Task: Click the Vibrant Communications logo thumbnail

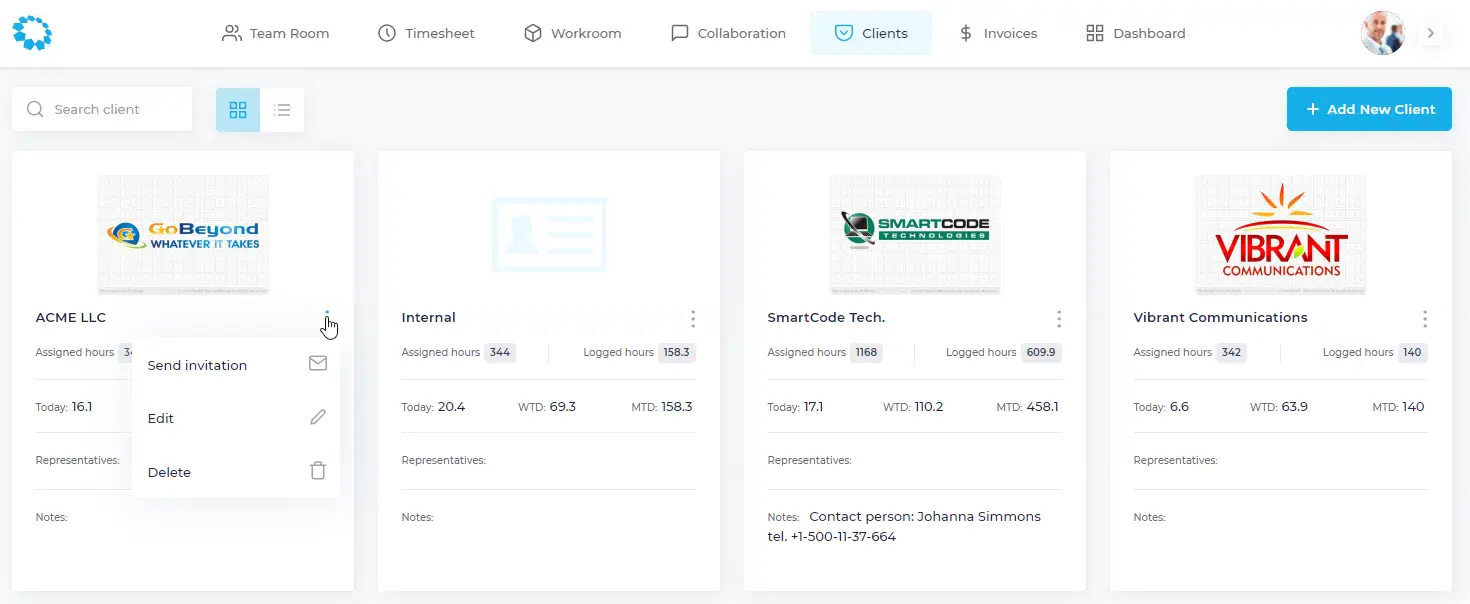Action: (1281, 235)
